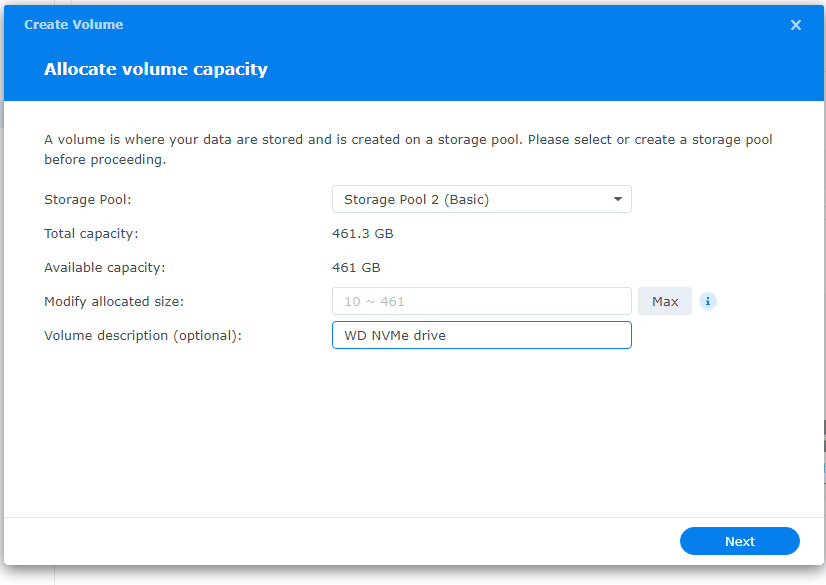This screenshot has height=585, width=826.
Task: Click the Total capacity label
Action: tap(91, 233)
